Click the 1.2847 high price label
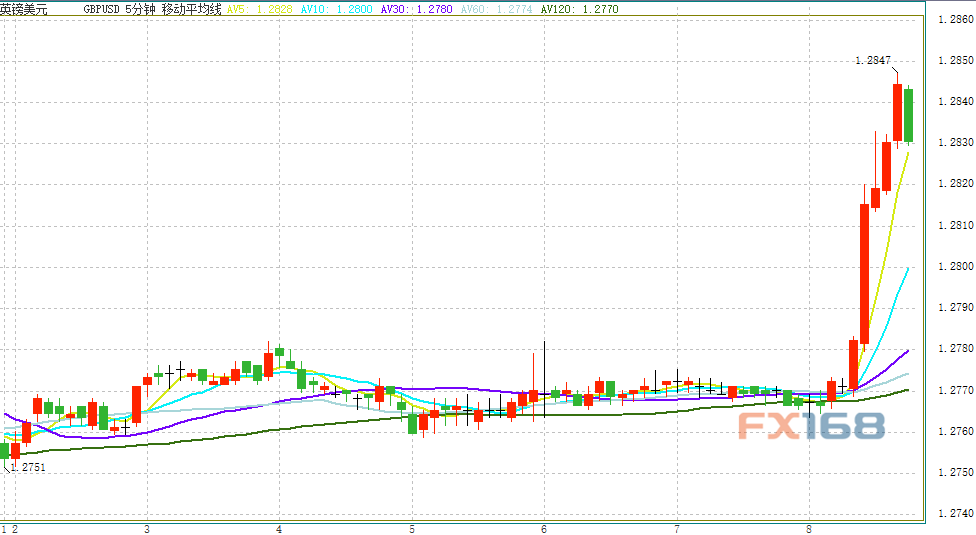 (872, 61)
